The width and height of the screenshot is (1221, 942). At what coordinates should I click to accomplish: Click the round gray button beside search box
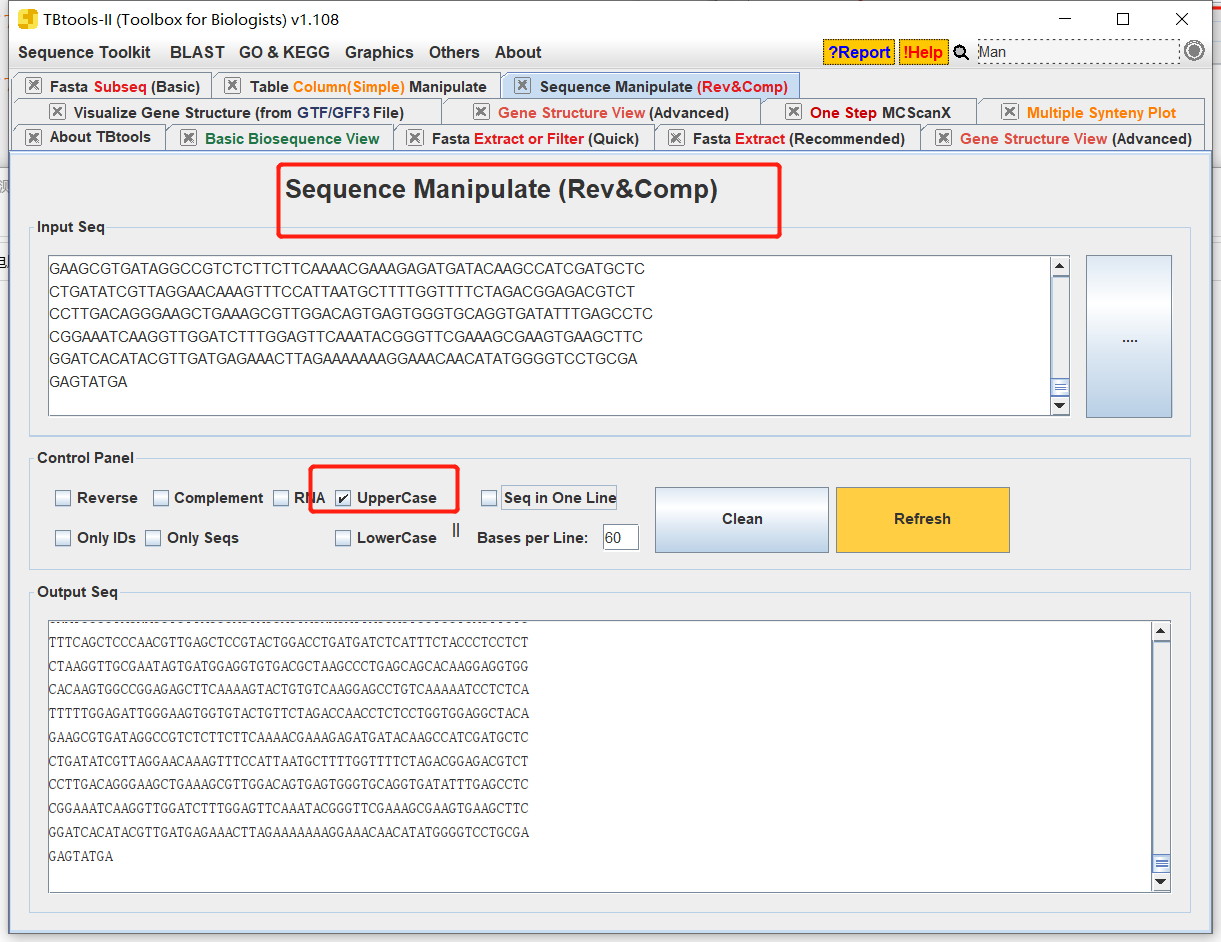1194,51
